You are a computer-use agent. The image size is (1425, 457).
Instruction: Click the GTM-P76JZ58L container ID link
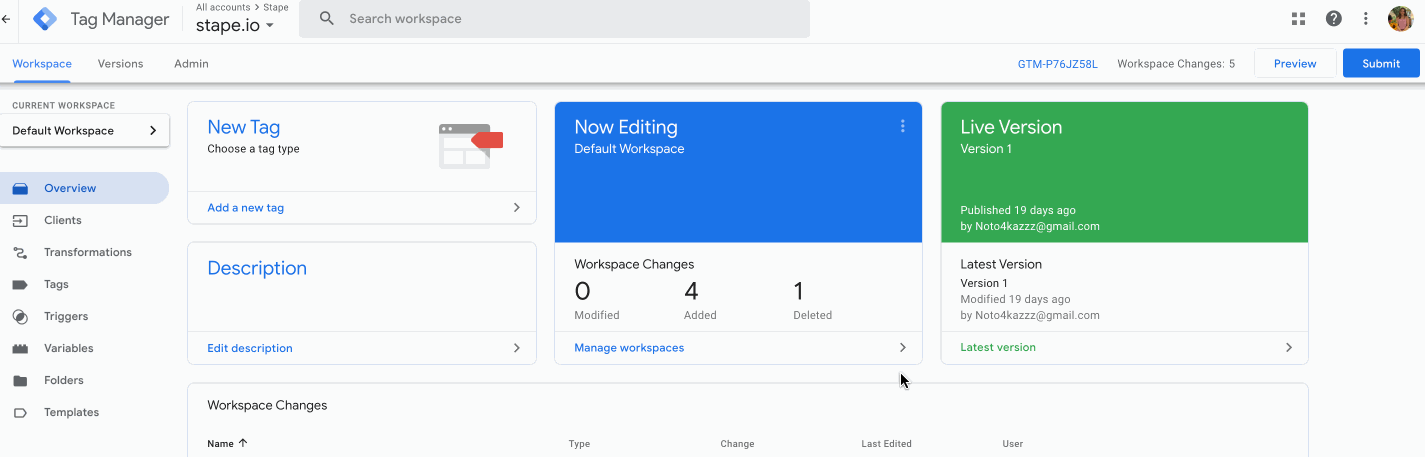click(x=1057, y=64)
